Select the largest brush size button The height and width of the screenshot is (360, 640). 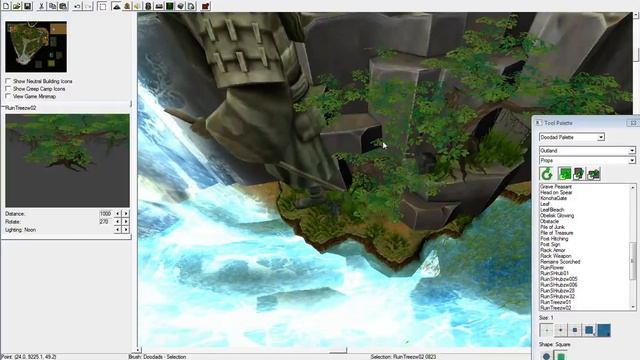pyautogui.click(x=604, y=330)
